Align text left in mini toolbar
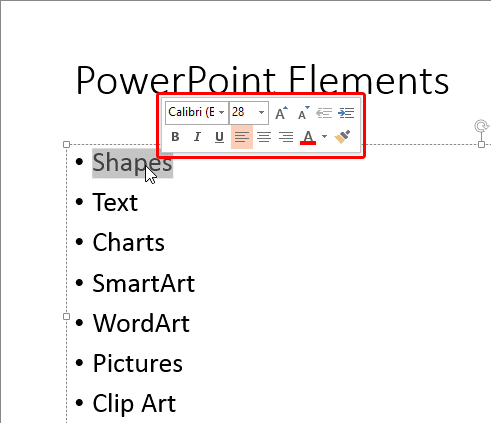 tap(242, 137)
